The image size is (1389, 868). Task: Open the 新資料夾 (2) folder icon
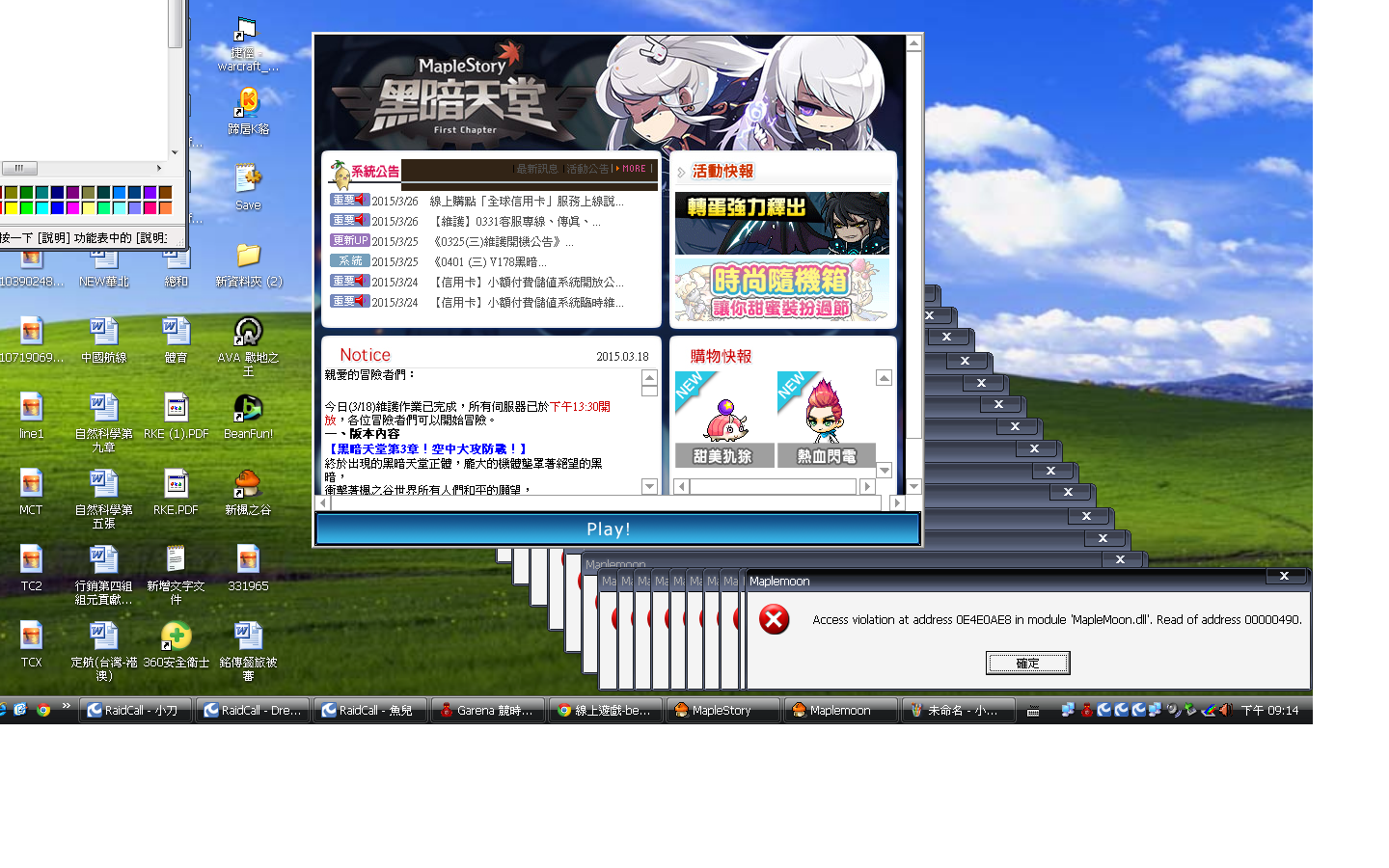click(248, 264)
